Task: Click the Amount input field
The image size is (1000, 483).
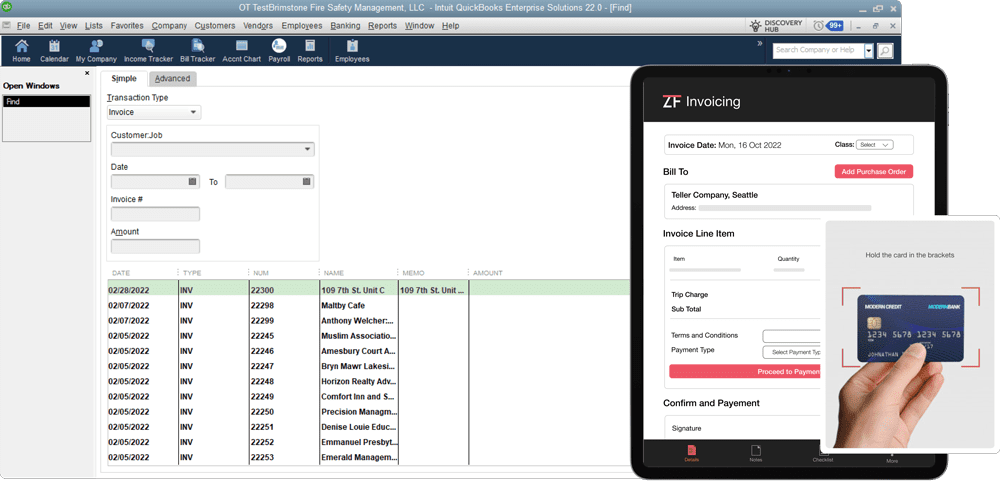Action: [155, 246]
